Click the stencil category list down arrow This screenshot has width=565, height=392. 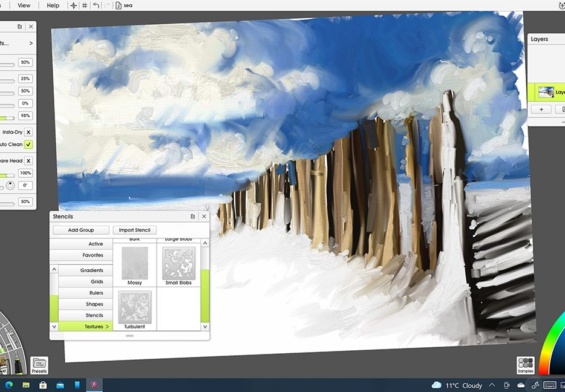click(54, 327)
